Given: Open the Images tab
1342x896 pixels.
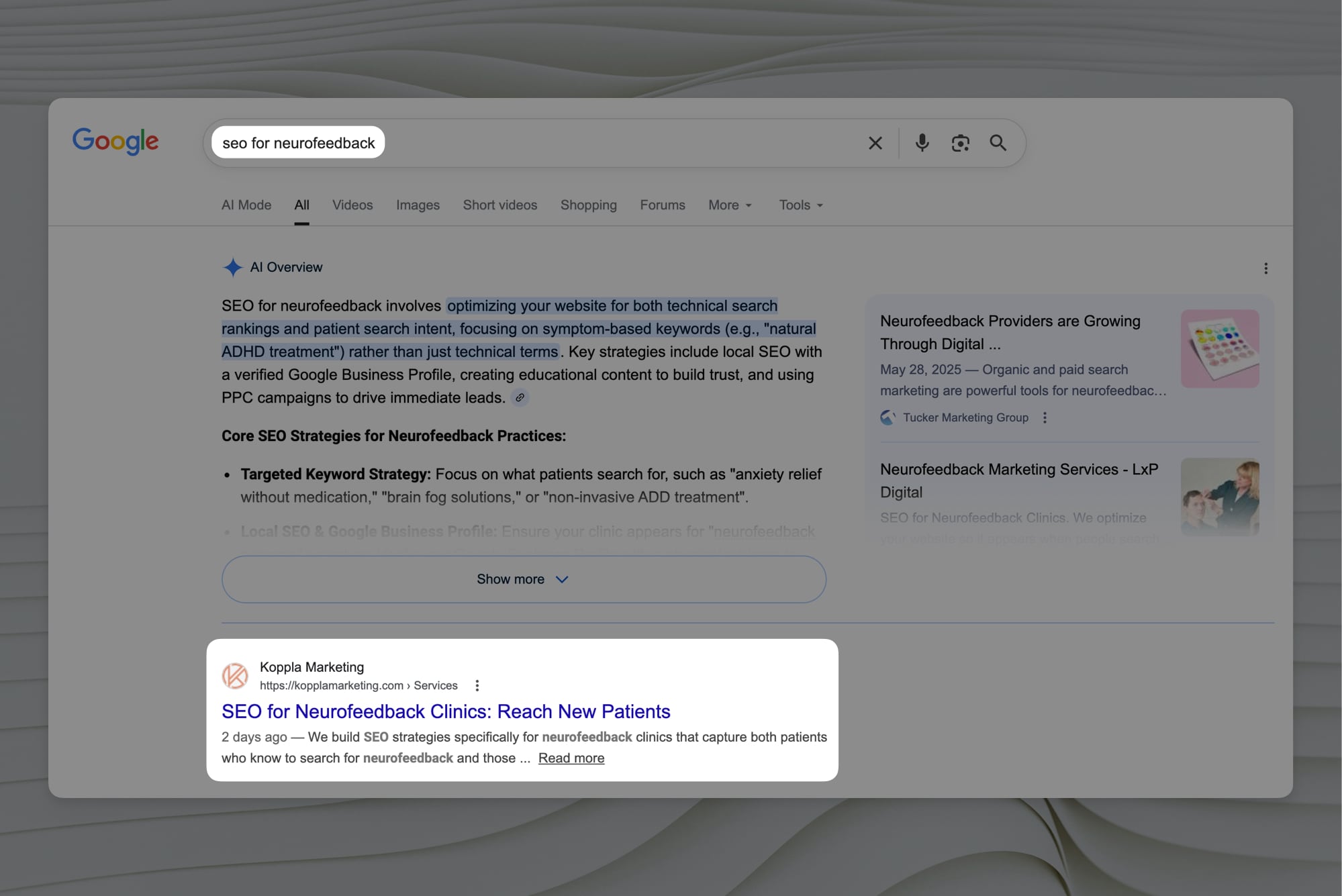Looking at the screenshot, I should [418, 205].
